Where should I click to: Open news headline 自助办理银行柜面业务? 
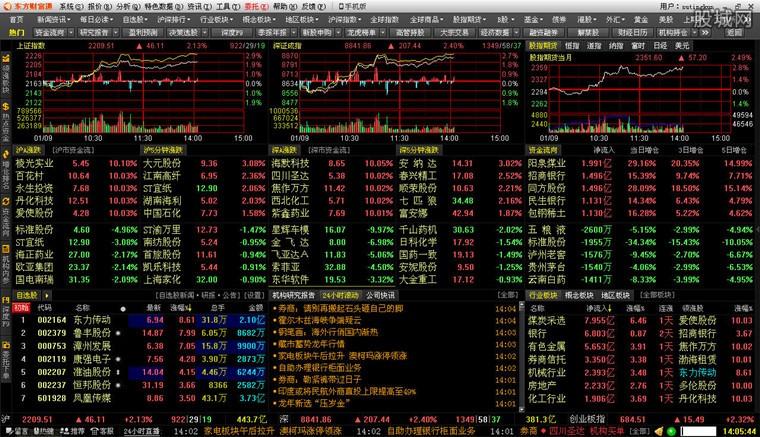(x=319, y=368)
